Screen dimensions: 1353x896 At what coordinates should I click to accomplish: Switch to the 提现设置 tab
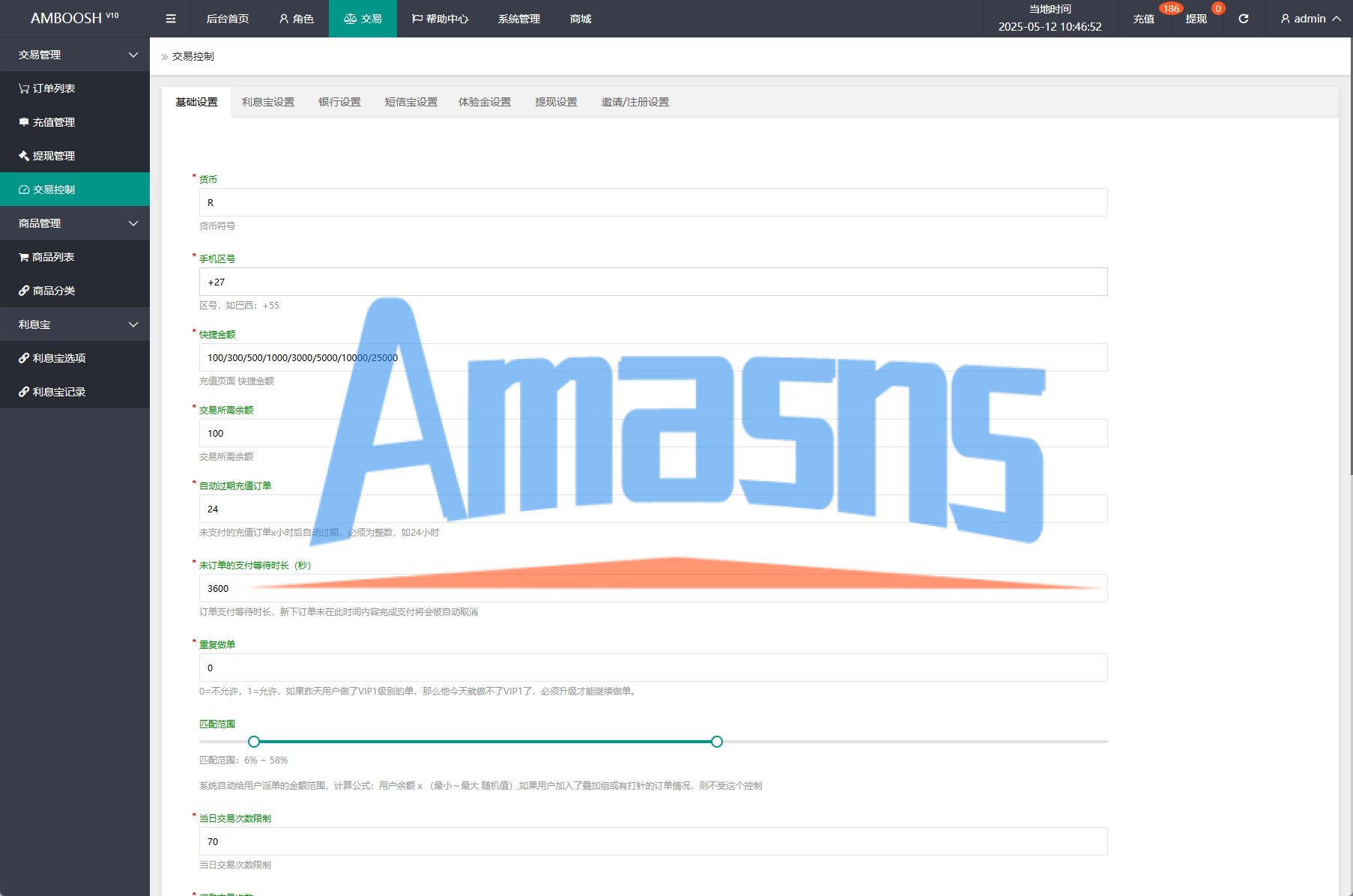tap(556, 102)
